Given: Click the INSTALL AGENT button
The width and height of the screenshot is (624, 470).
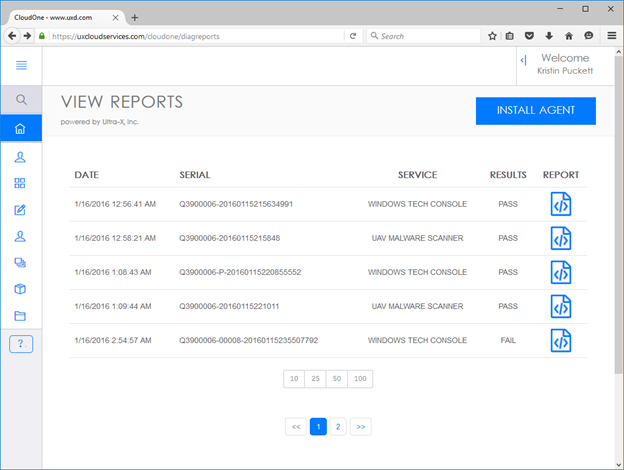Looking at the screenshot, I should tap(535, 111).
